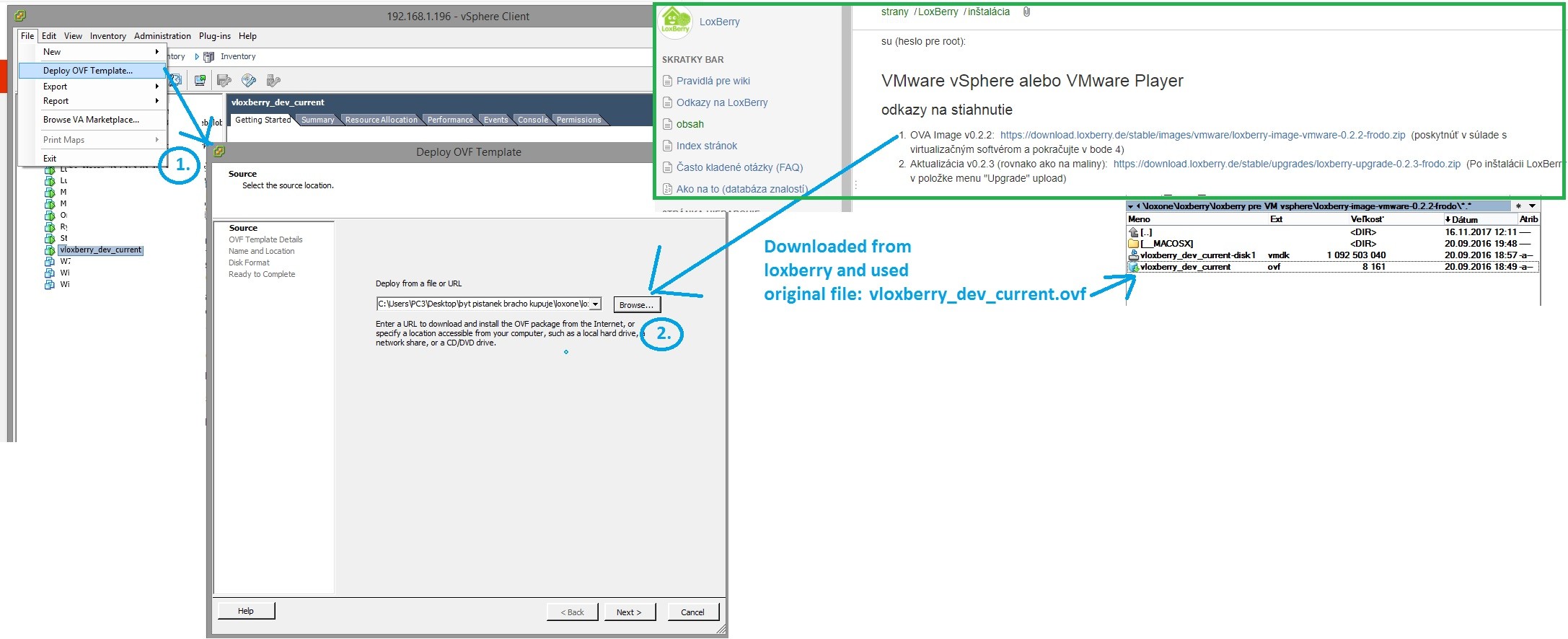
Task: Open the source path dropdown arrow
Action: coord(595,304)
